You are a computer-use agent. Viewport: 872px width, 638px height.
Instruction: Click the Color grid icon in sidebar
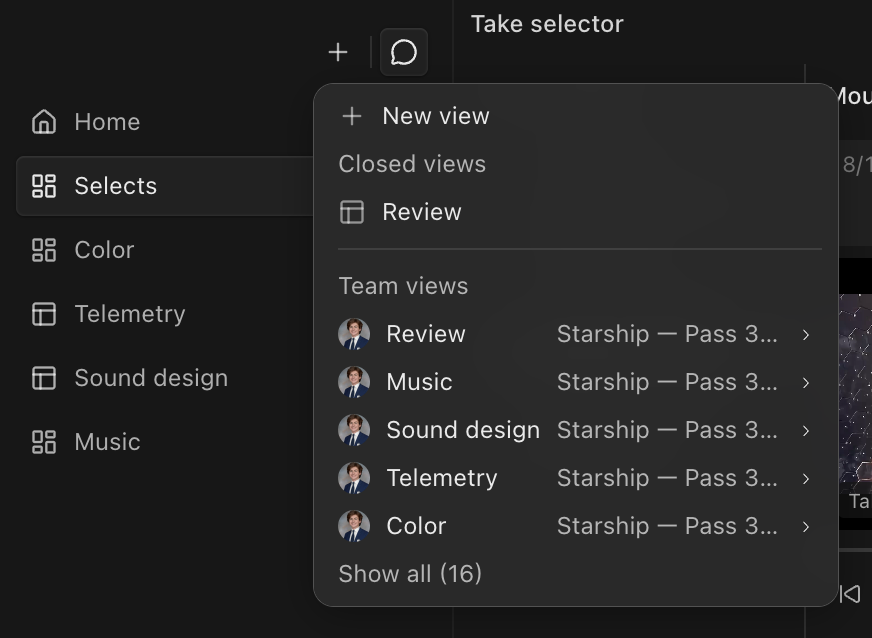click(x=44, y=250)
